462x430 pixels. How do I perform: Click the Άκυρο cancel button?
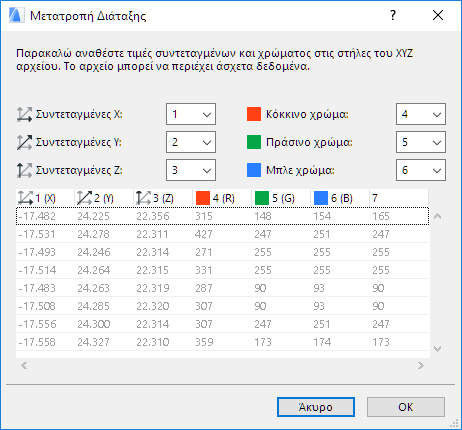point(316,407)
